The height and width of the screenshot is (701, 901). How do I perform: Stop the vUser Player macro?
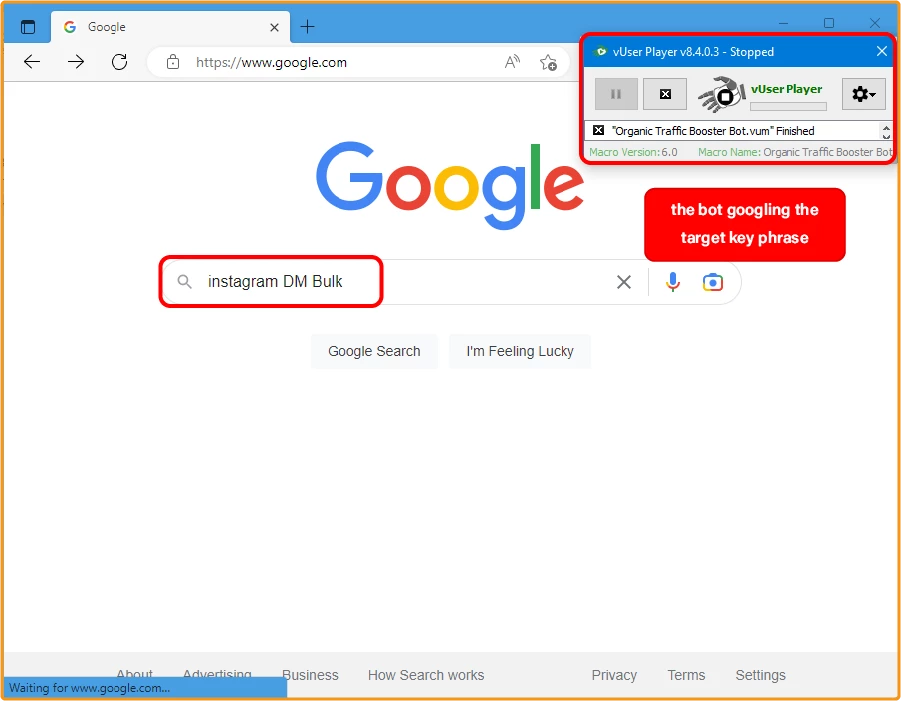tap(665, 94)
